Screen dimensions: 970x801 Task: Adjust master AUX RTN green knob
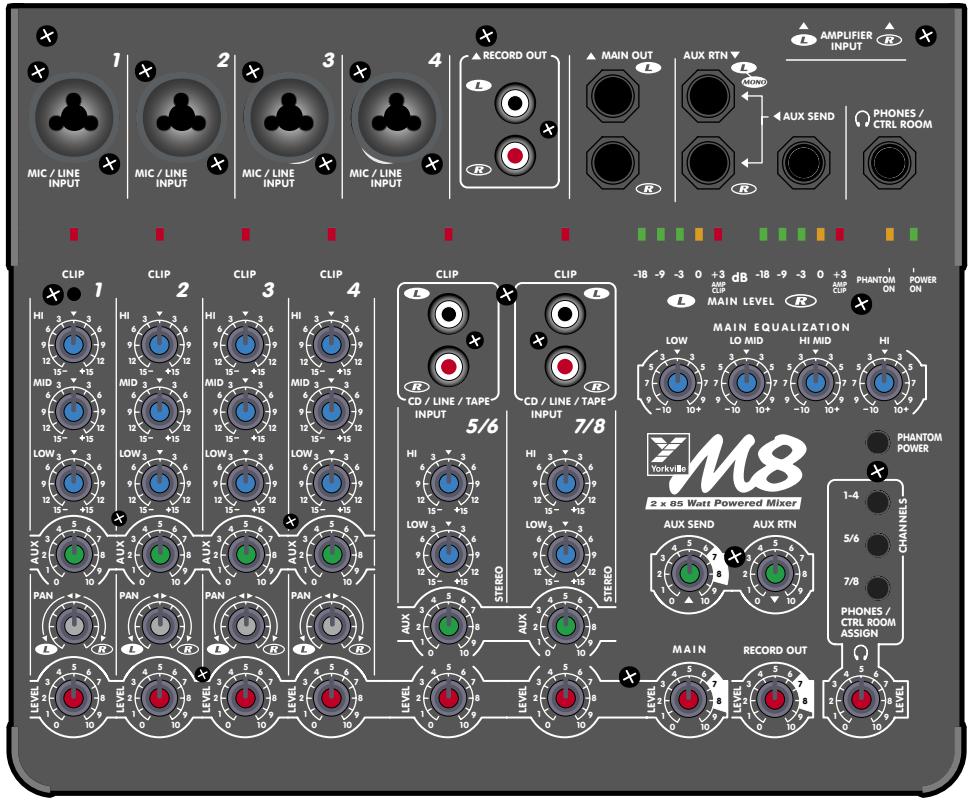click(x=775, y=573)
